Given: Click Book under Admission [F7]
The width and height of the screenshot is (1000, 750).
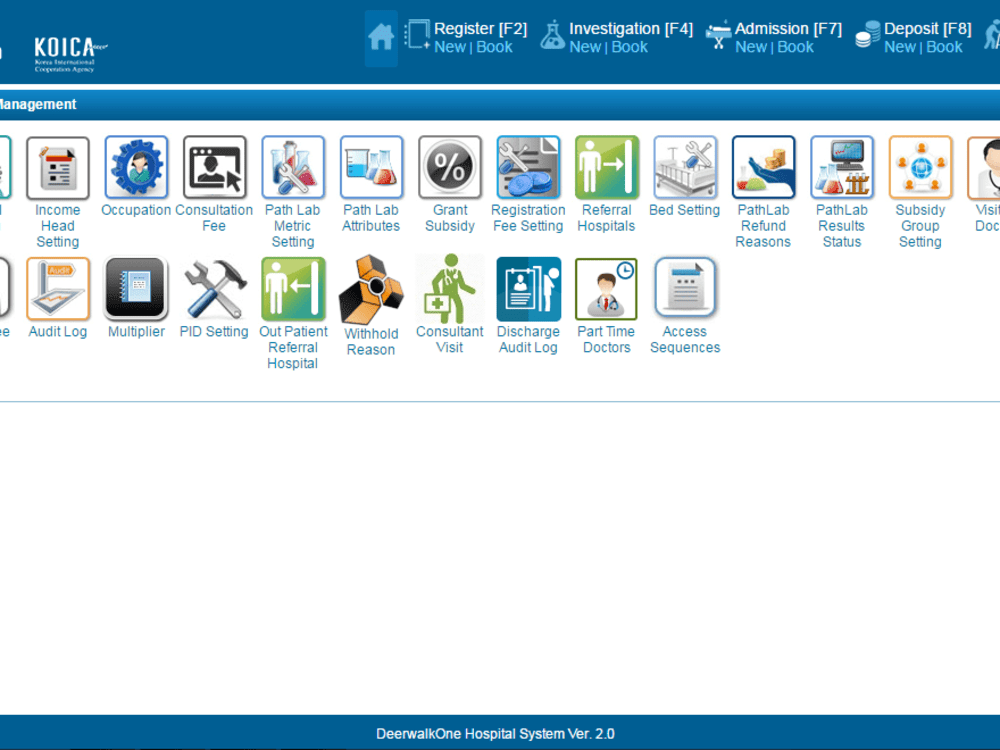Looking at the screenshot, I should [x=795, y=47].
